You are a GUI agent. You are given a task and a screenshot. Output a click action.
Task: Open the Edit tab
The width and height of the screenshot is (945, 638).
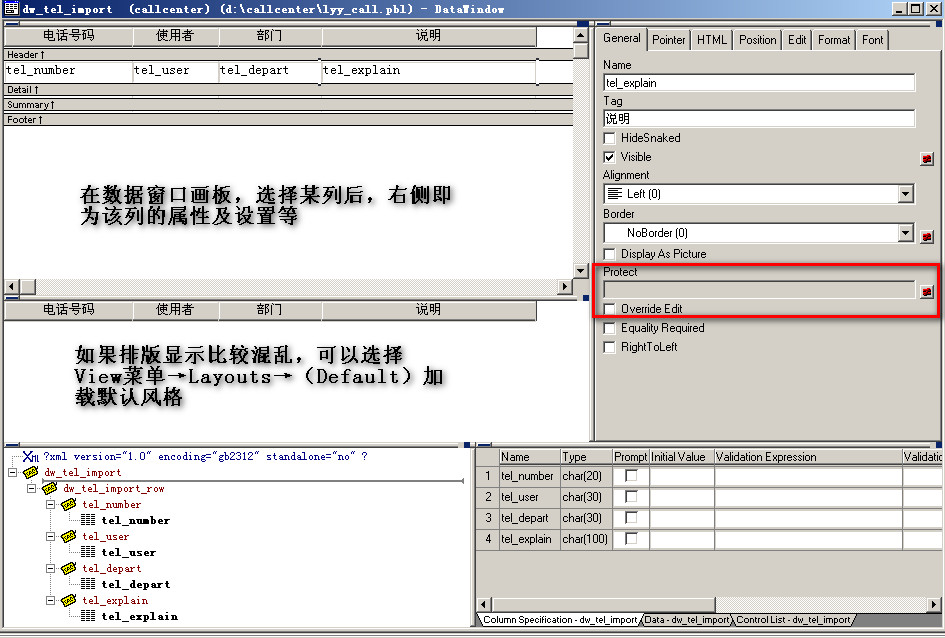[797, 40]
